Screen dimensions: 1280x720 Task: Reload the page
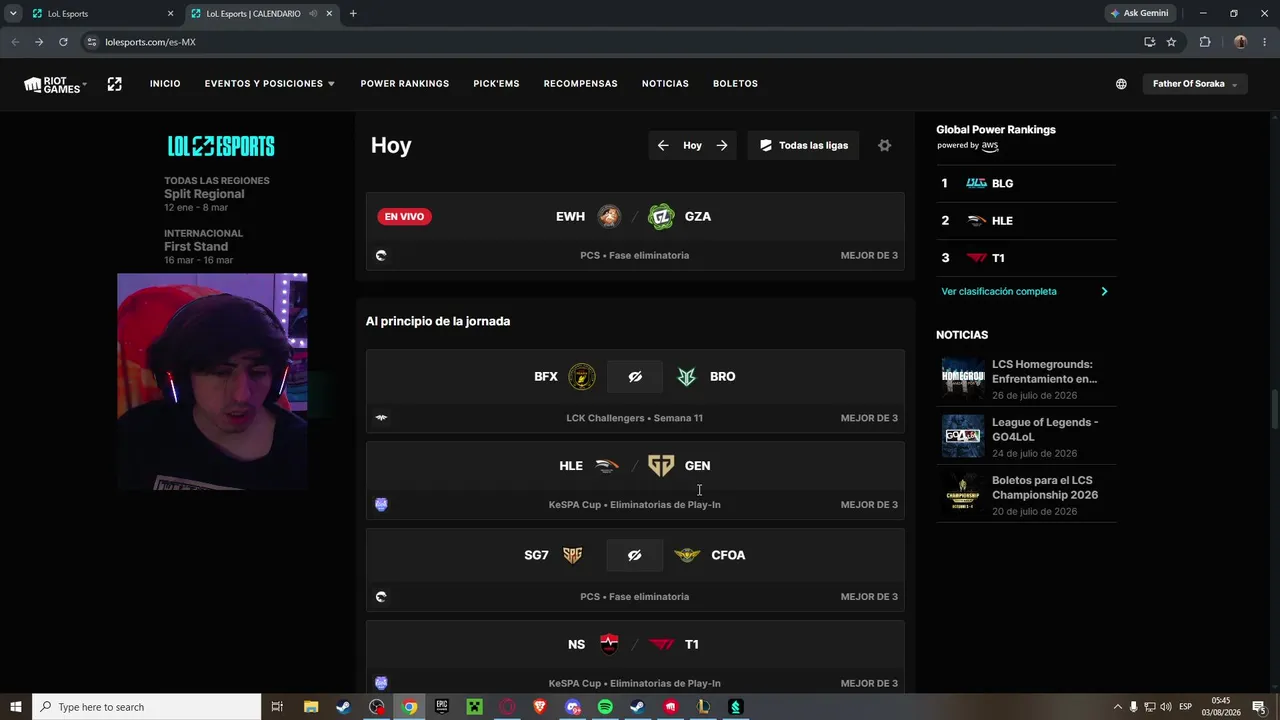point(63,42)
